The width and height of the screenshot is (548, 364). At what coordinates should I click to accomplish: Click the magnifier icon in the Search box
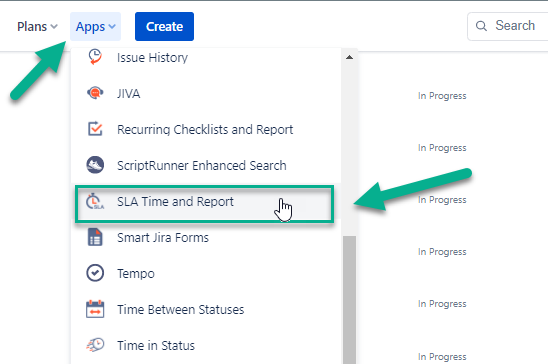481,26
